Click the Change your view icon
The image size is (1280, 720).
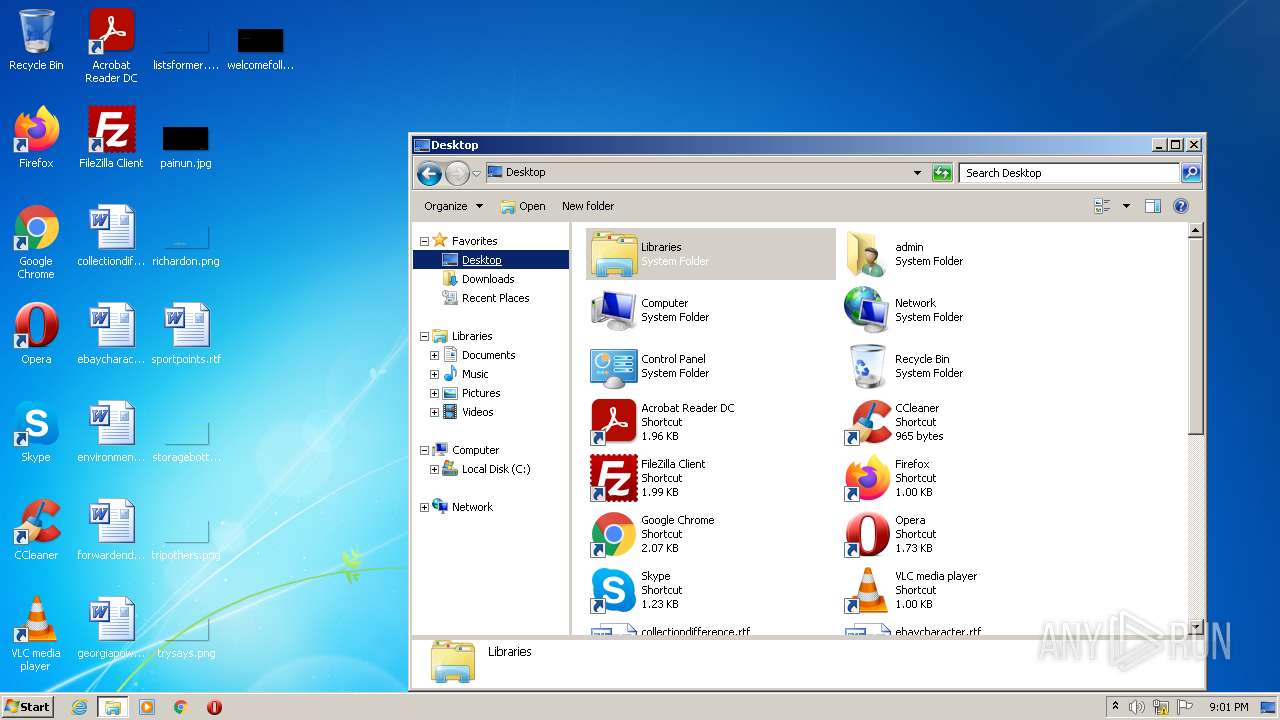(x=1102, y=206)
